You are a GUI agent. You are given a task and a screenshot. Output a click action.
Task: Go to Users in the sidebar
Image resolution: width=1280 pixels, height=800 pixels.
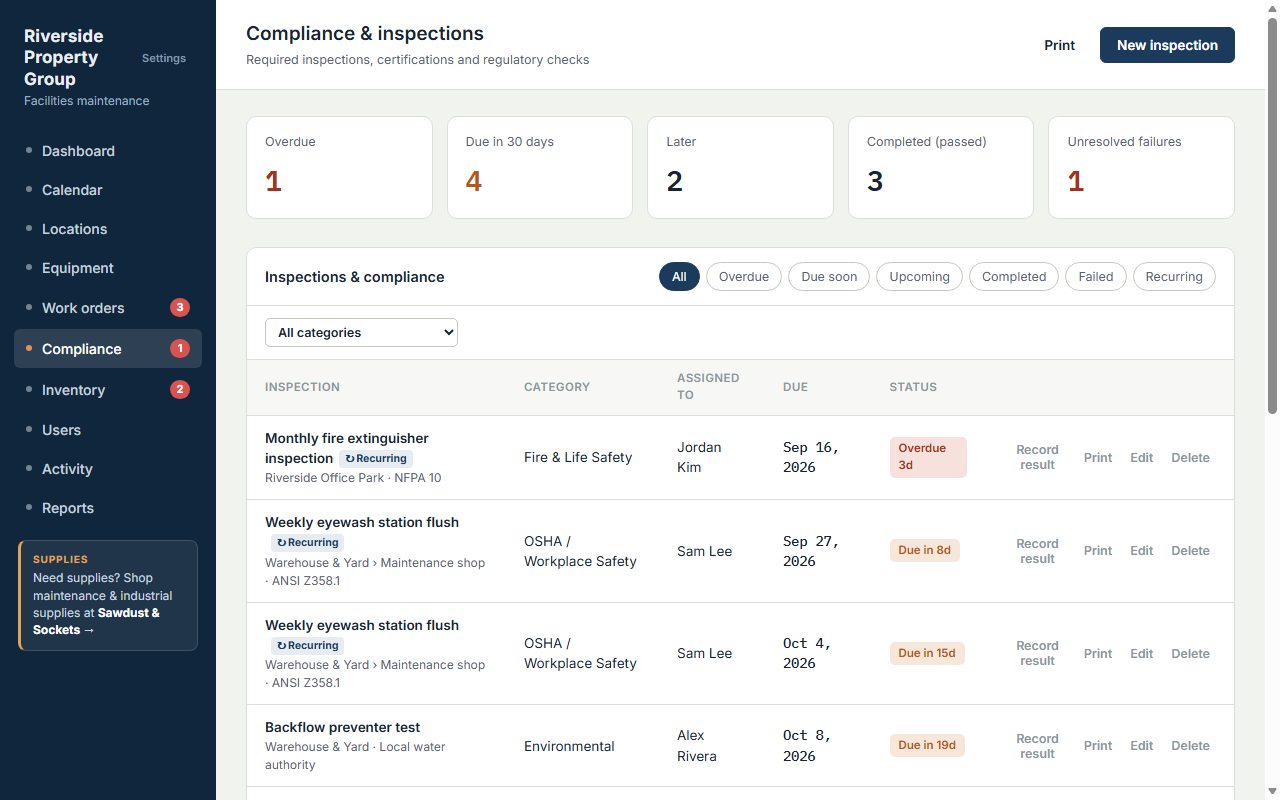[108, 430]
